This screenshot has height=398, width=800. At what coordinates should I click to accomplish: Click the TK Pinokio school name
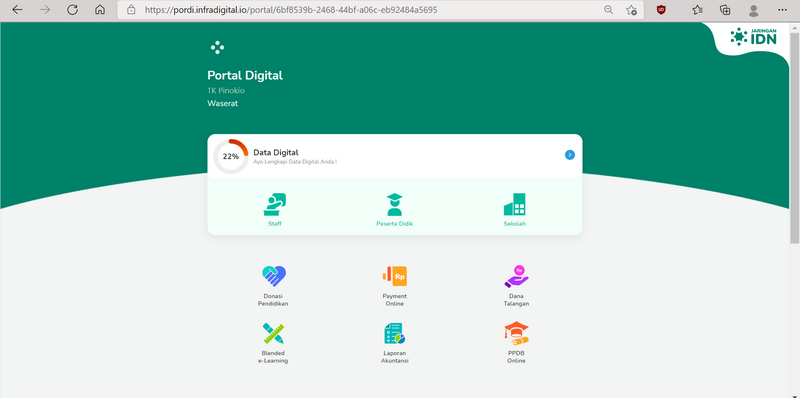[226, 91]
